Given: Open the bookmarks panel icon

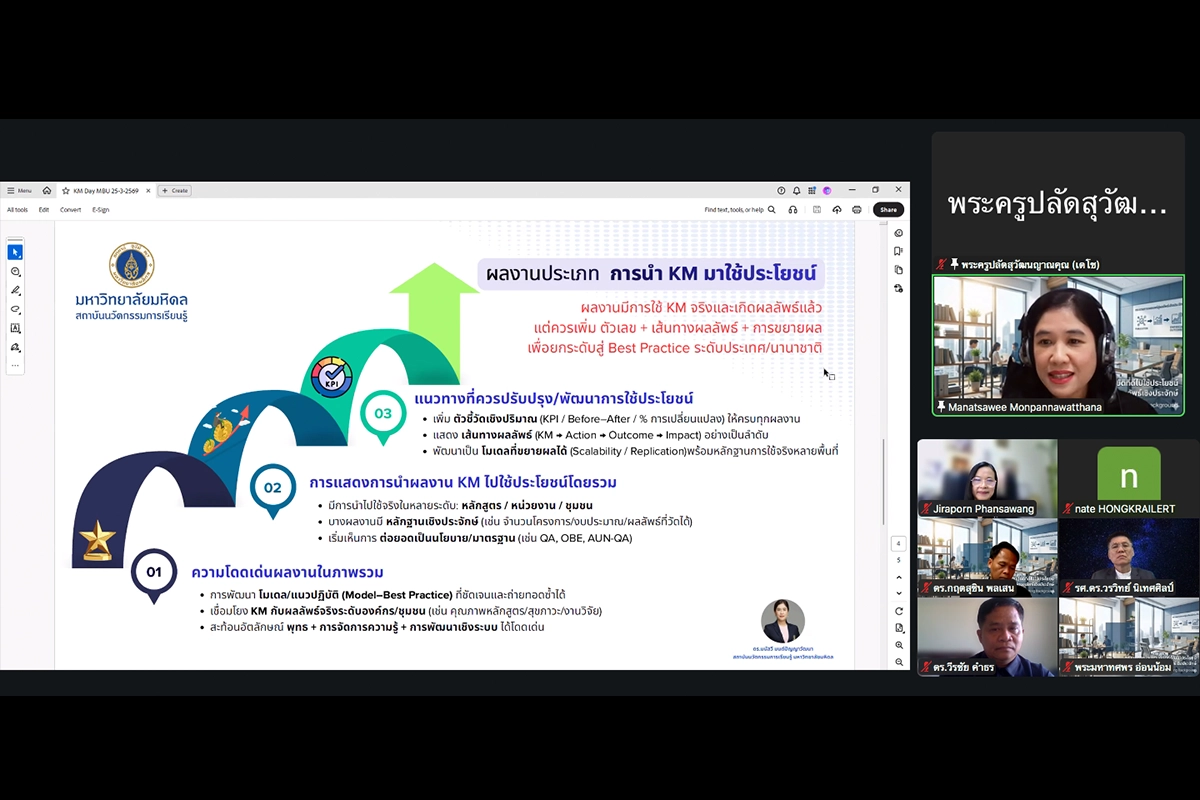Looking at the screenshot, I should 899,252.
